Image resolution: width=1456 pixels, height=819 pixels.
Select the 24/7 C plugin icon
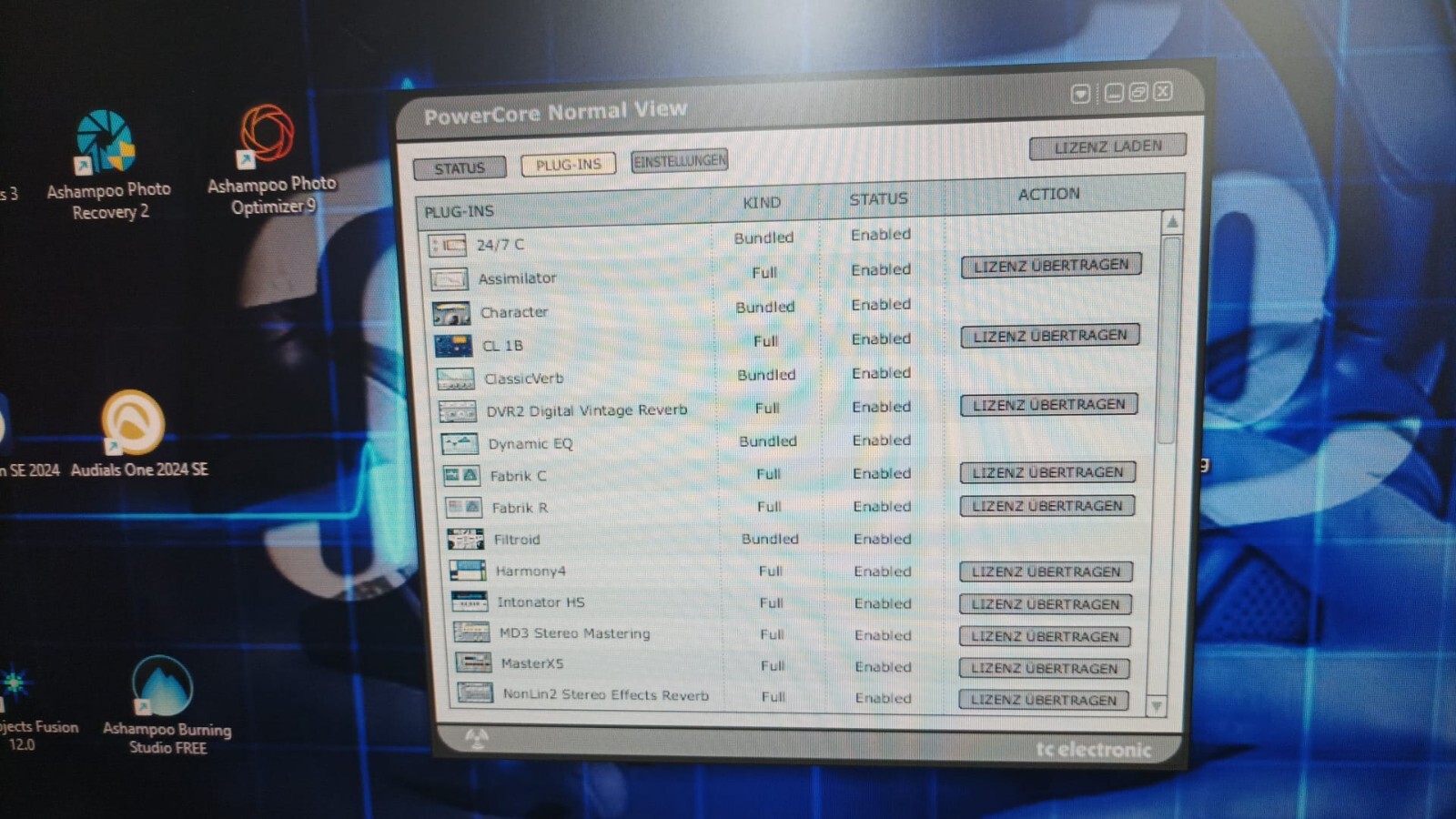(x=449, y=244)
